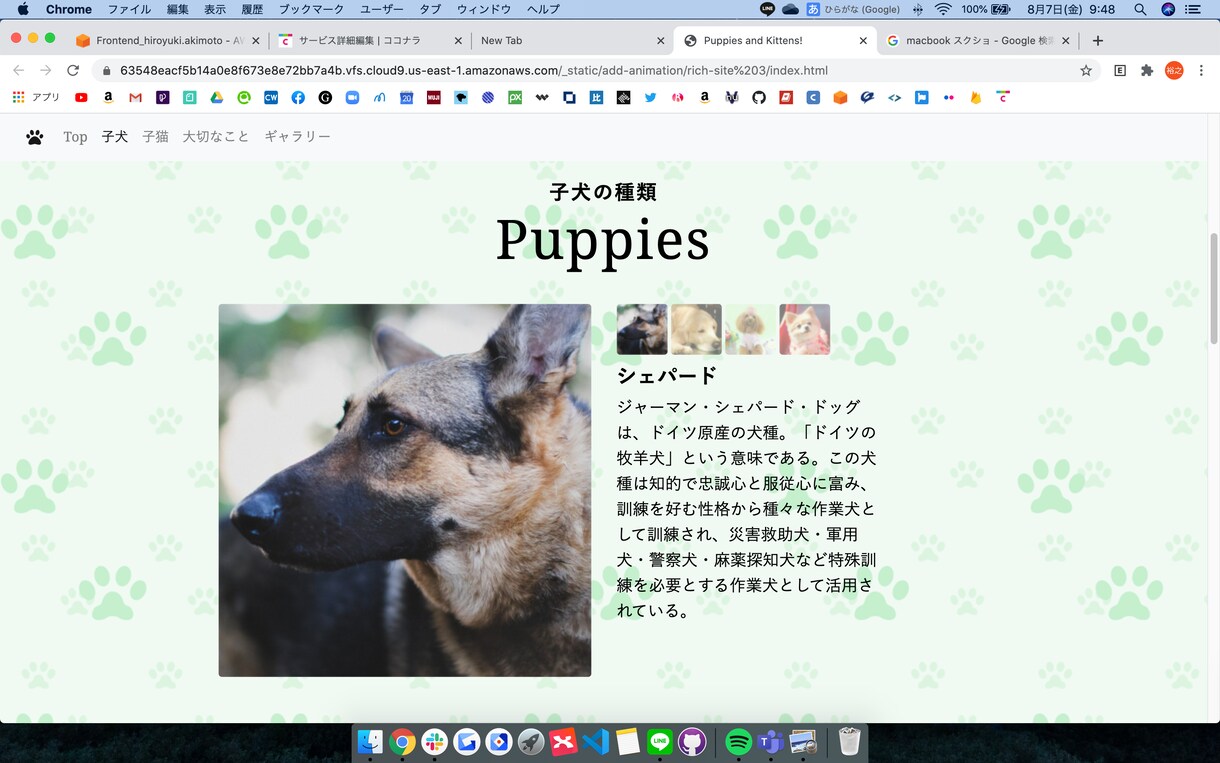Open the Chrome profile avatar menu

[1174, 70]
